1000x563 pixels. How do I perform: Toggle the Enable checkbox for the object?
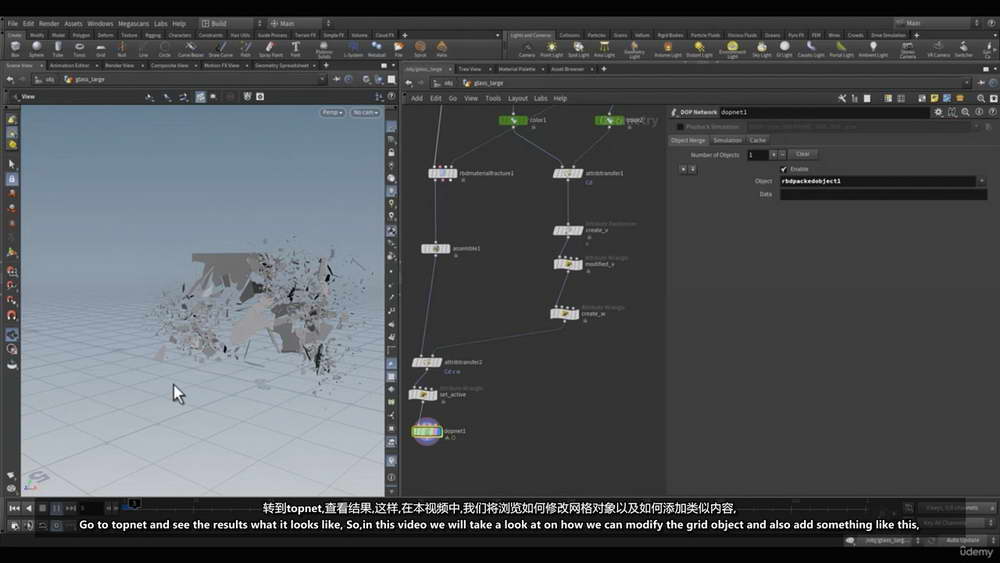(x=784, y=169)
